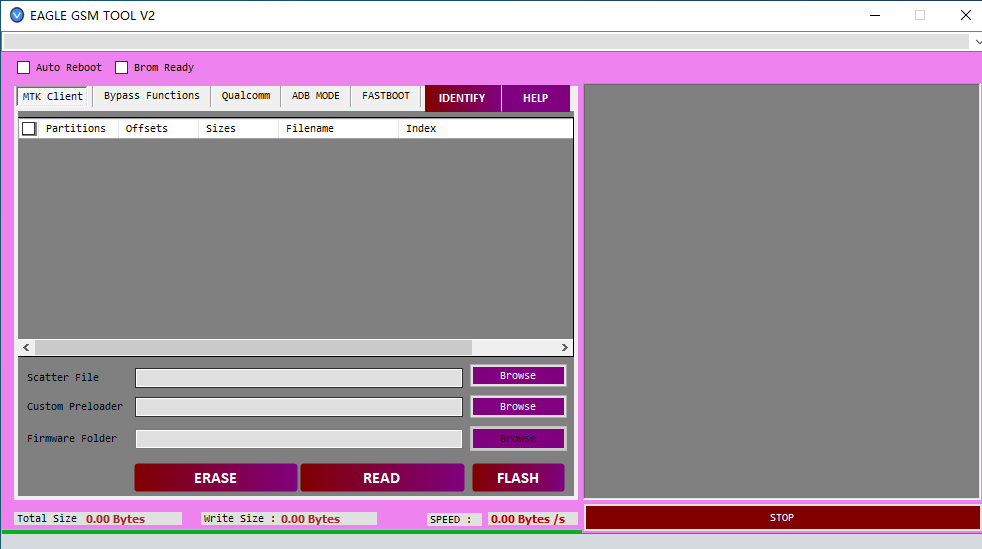The image size is (982, 549).
Task: Click the Custom Preloader path field
Action: (x=299, y=407)
